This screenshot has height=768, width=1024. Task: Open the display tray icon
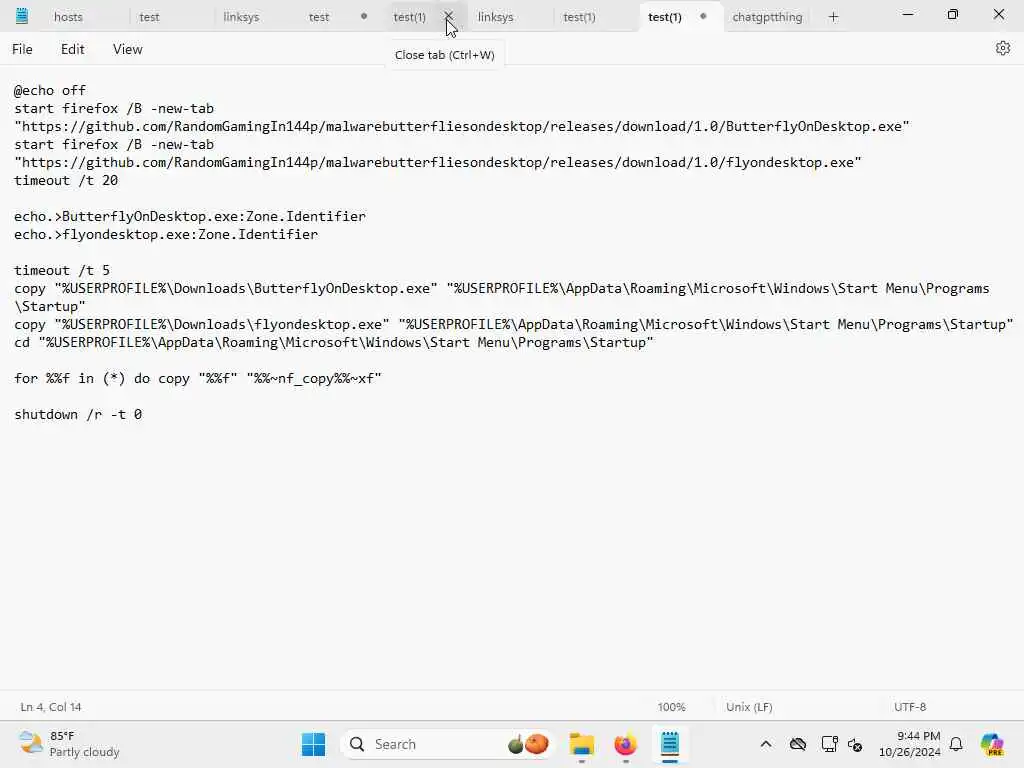[x=829, y=744]
